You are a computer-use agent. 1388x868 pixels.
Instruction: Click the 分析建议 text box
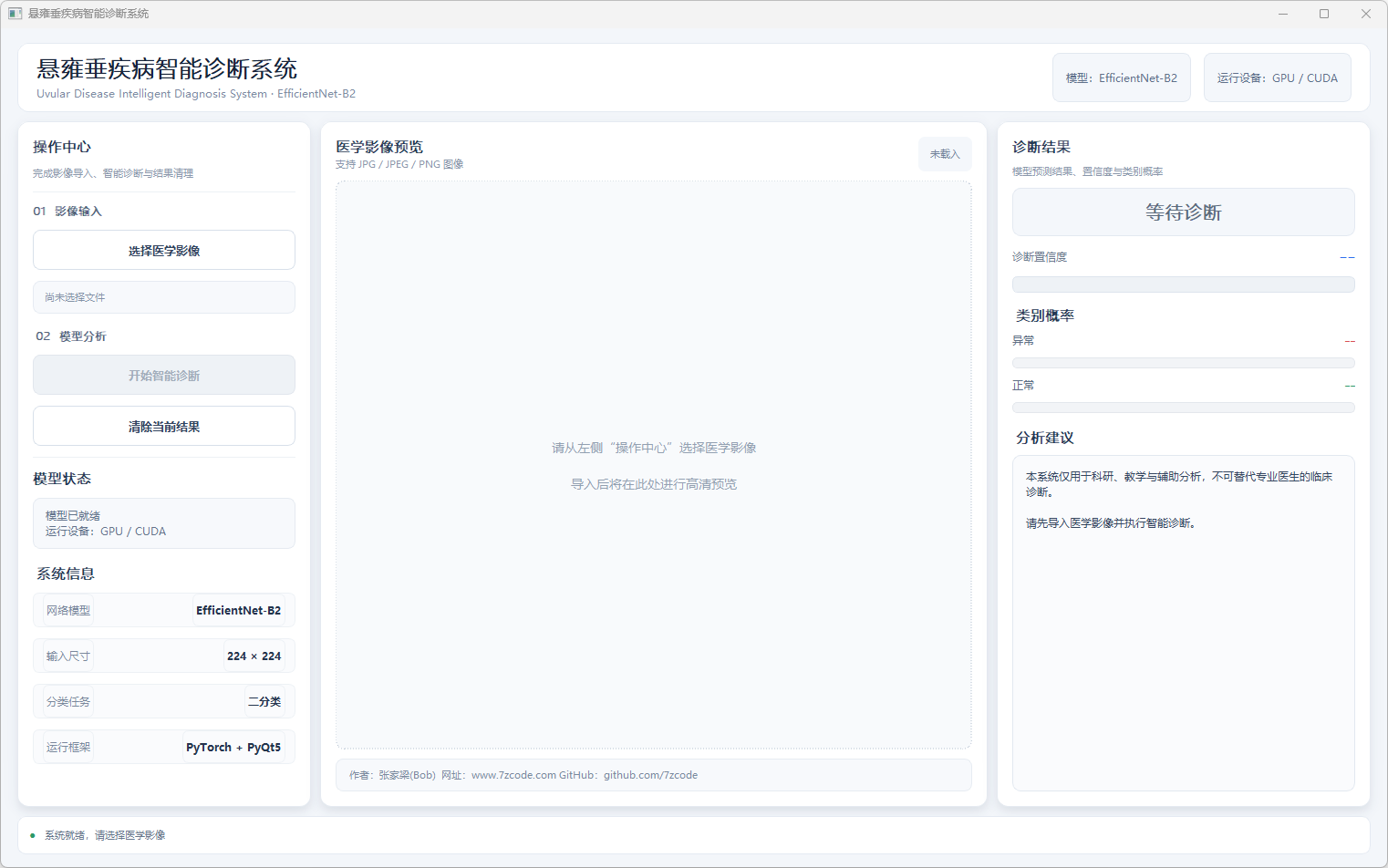(1184, 623)
